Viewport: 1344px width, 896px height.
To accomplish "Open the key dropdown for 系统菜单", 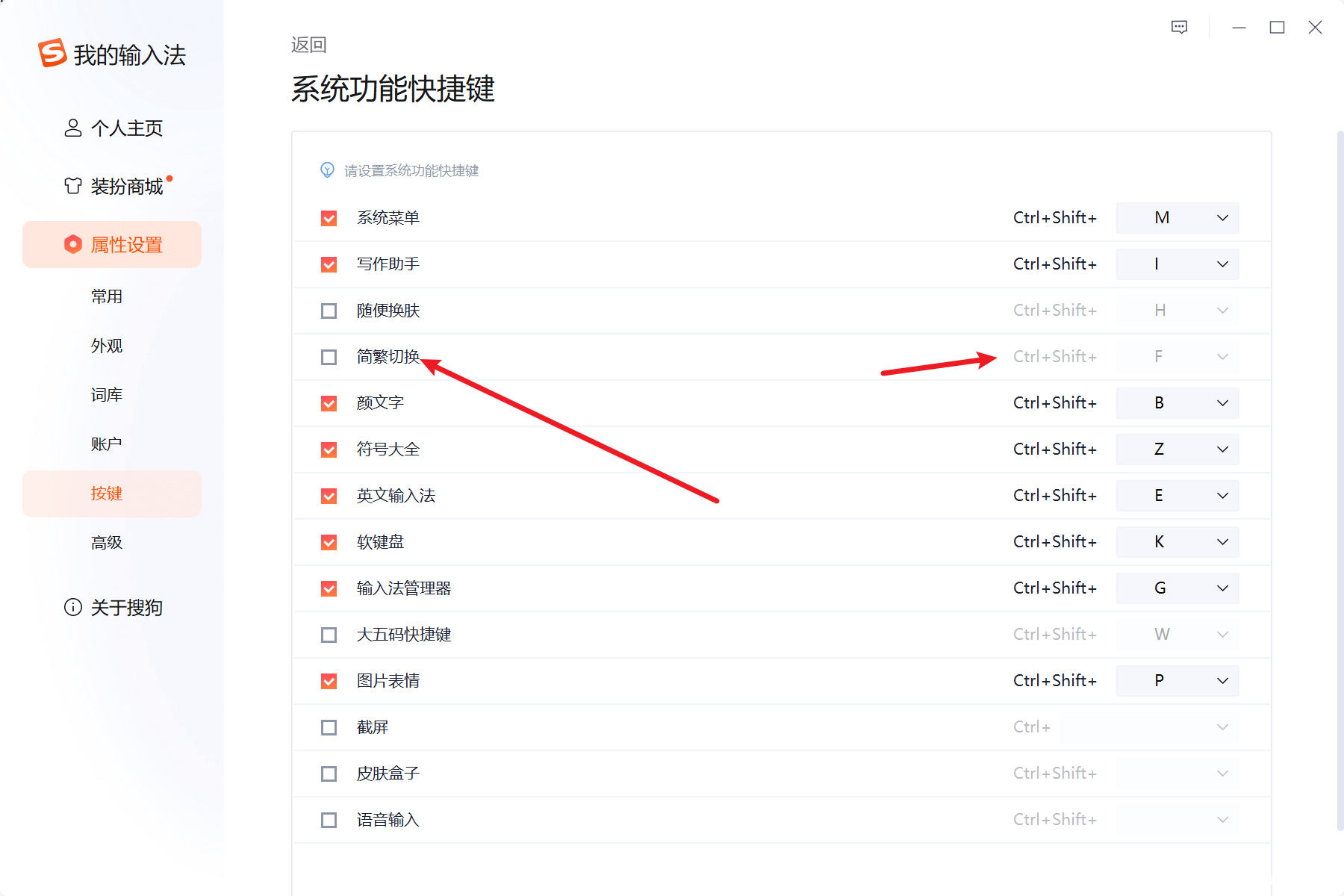I will 1222,218.
